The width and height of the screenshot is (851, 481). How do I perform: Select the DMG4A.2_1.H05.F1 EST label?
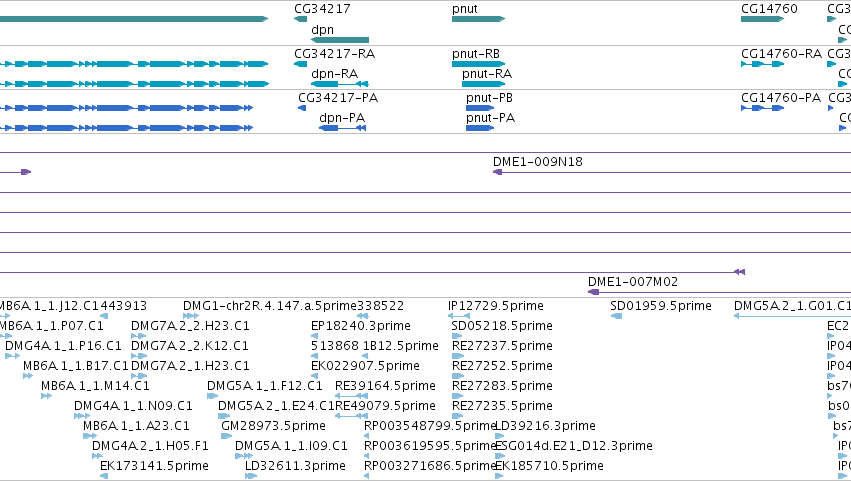point(150,446)
